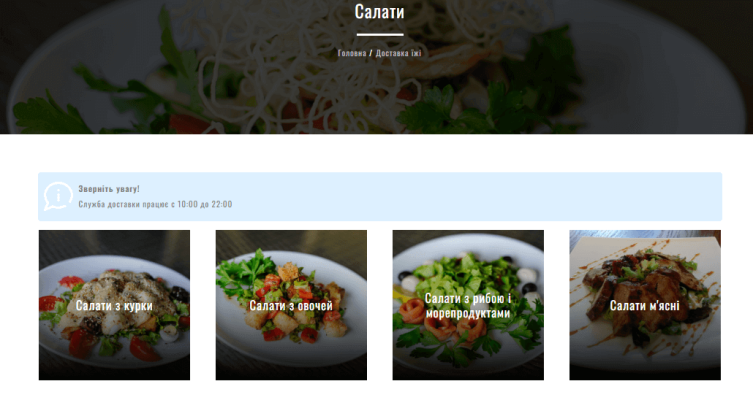
Task: Click the Салати з овочей caption
Action: 291,306
